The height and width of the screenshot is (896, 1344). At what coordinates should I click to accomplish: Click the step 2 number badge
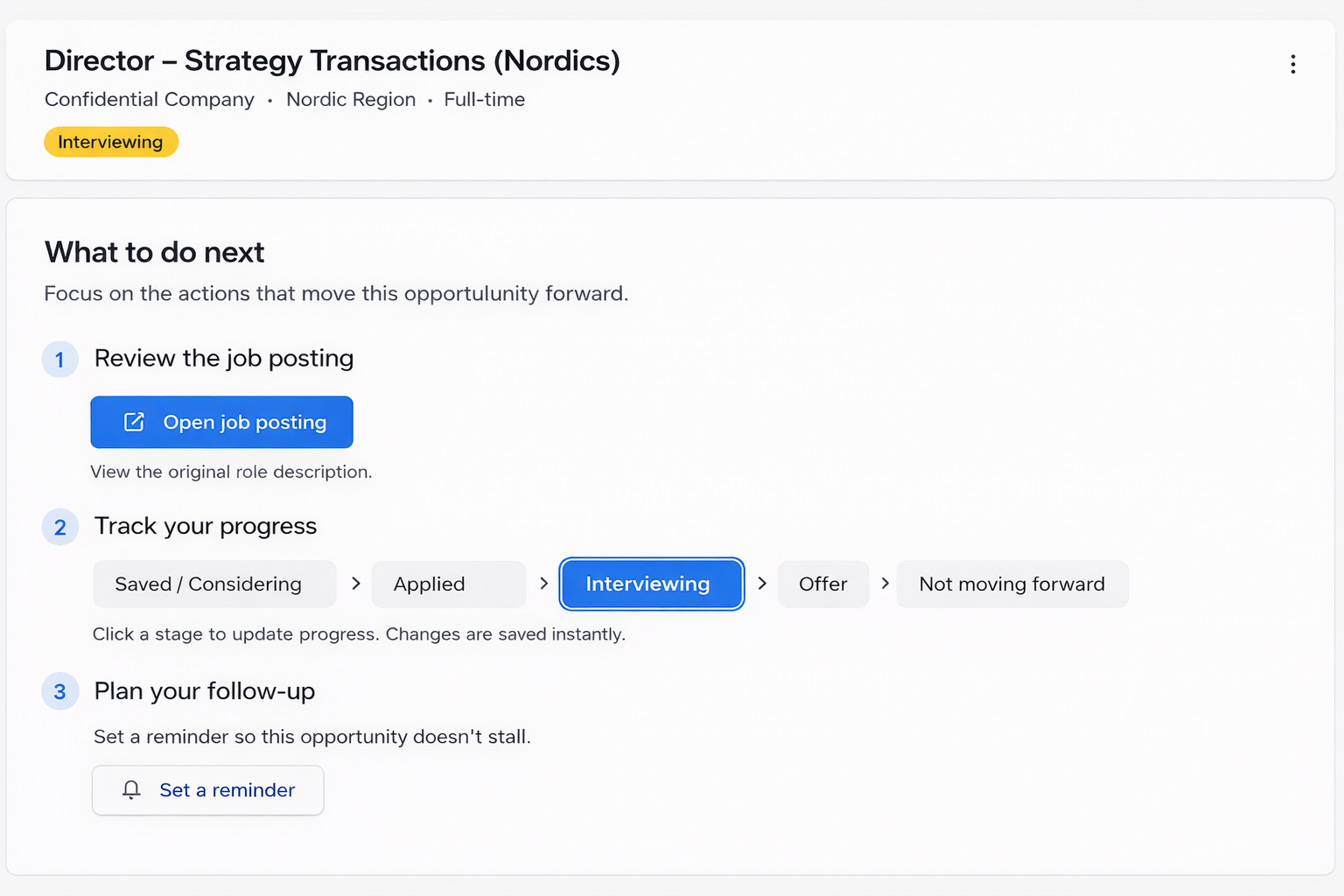(x=59, y=528)
